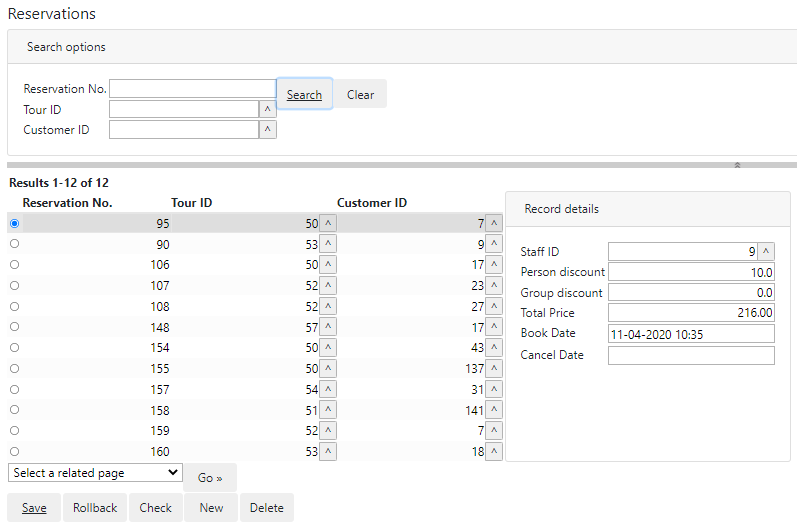Open Tour ID lookup for reservation 154

[328, 348]
